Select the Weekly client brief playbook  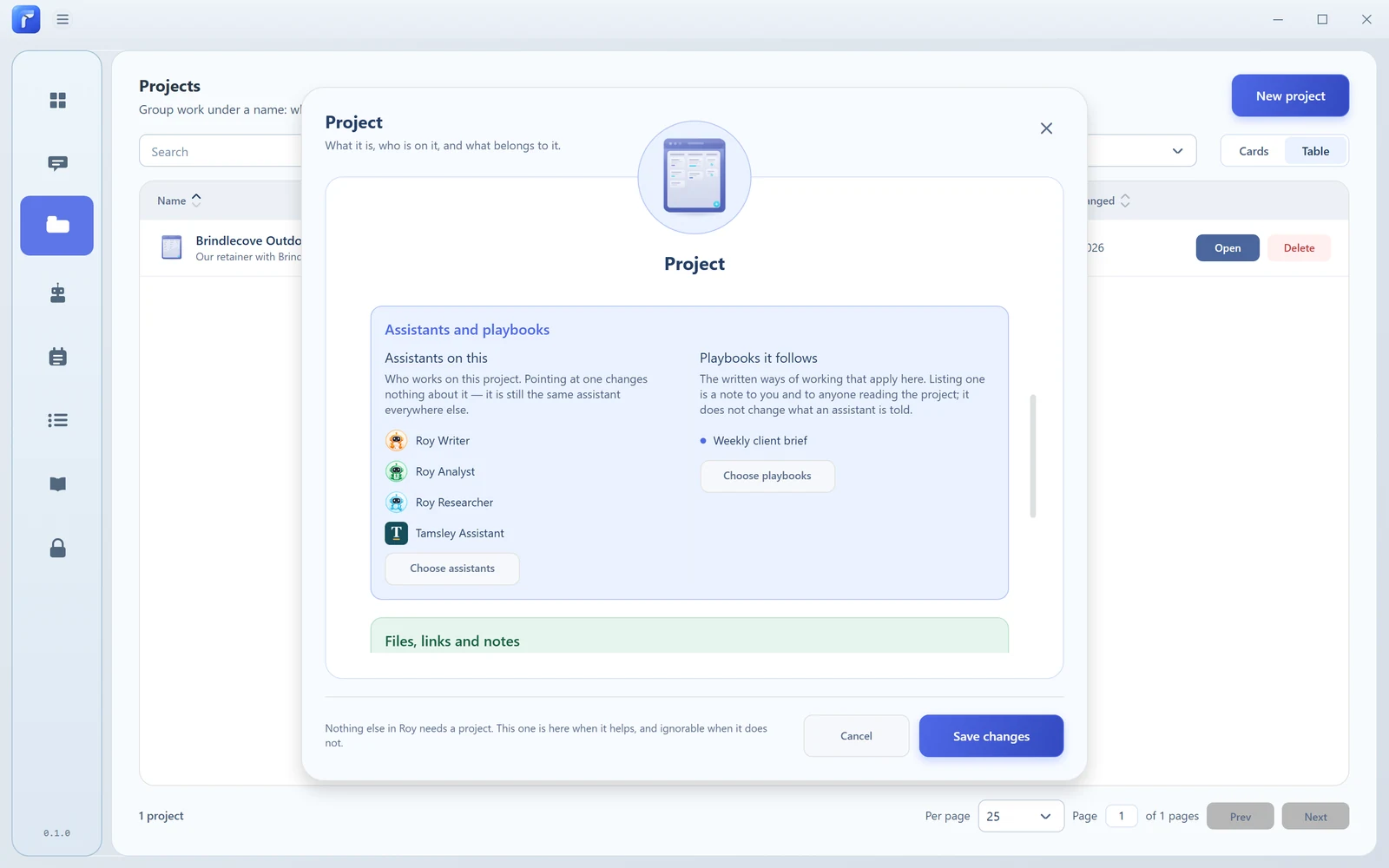point(760,441)
